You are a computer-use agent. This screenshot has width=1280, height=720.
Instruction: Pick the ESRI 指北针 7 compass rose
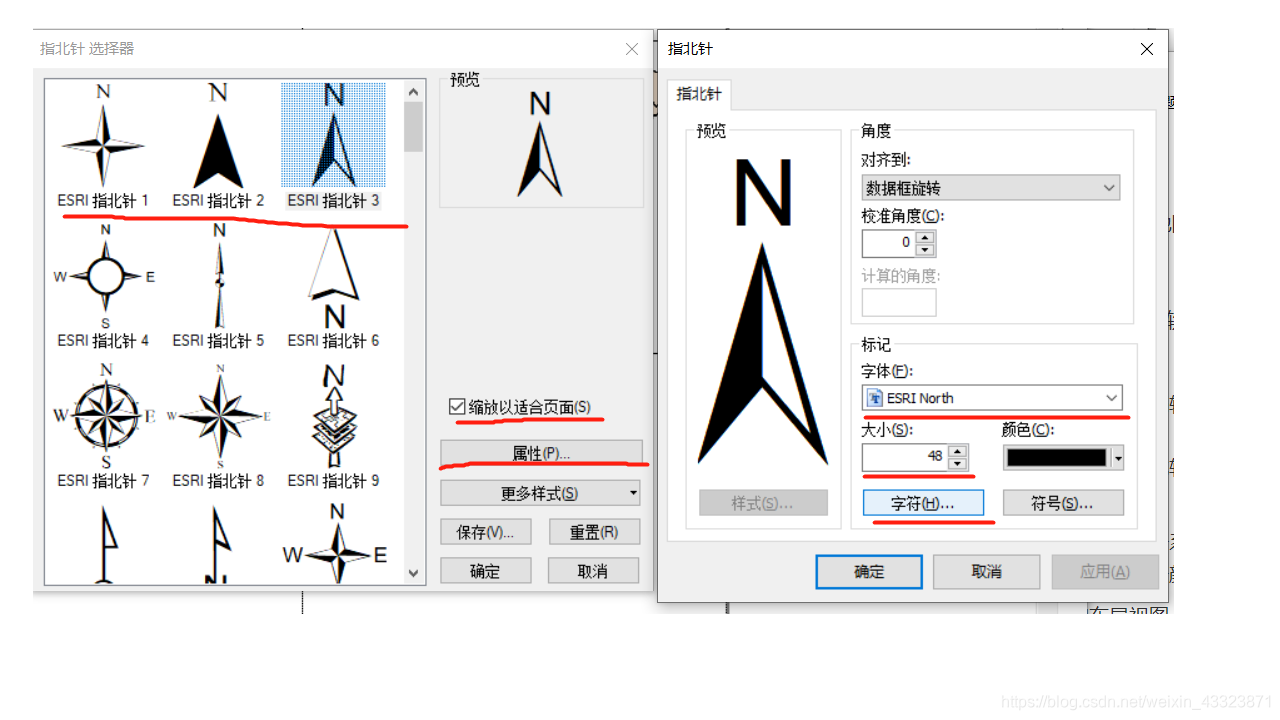[x=103, y=426]
